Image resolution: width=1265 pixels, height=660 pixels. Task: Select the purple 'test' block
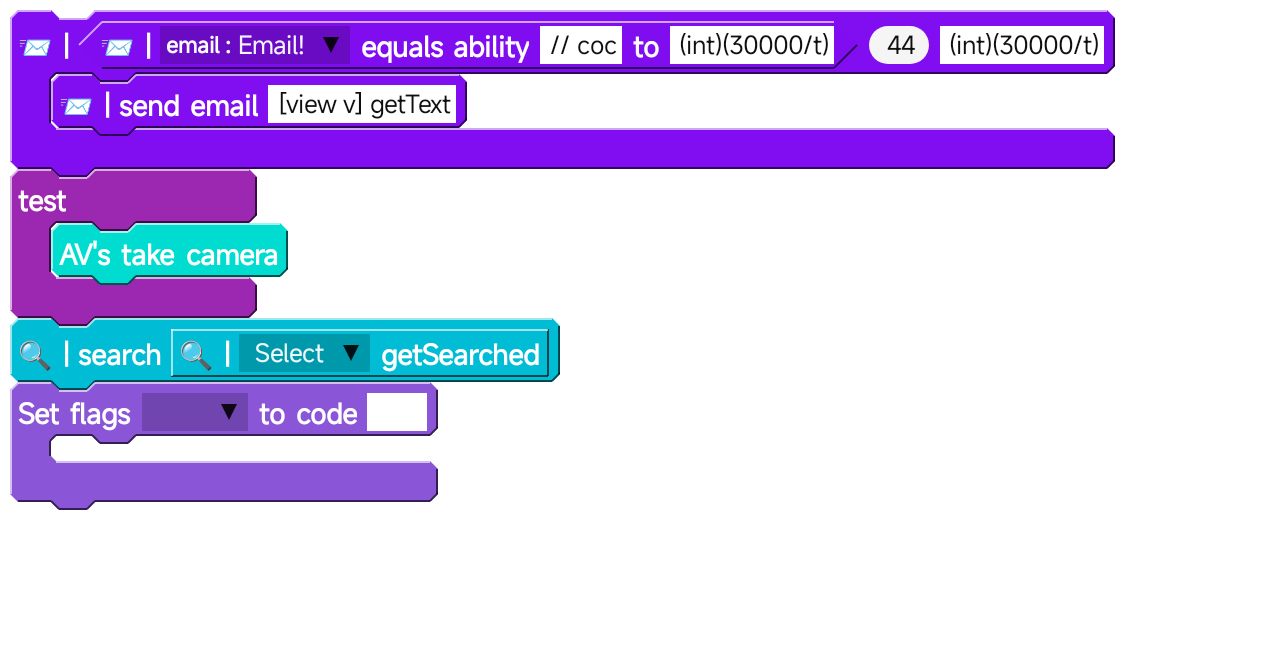(42, 201)
